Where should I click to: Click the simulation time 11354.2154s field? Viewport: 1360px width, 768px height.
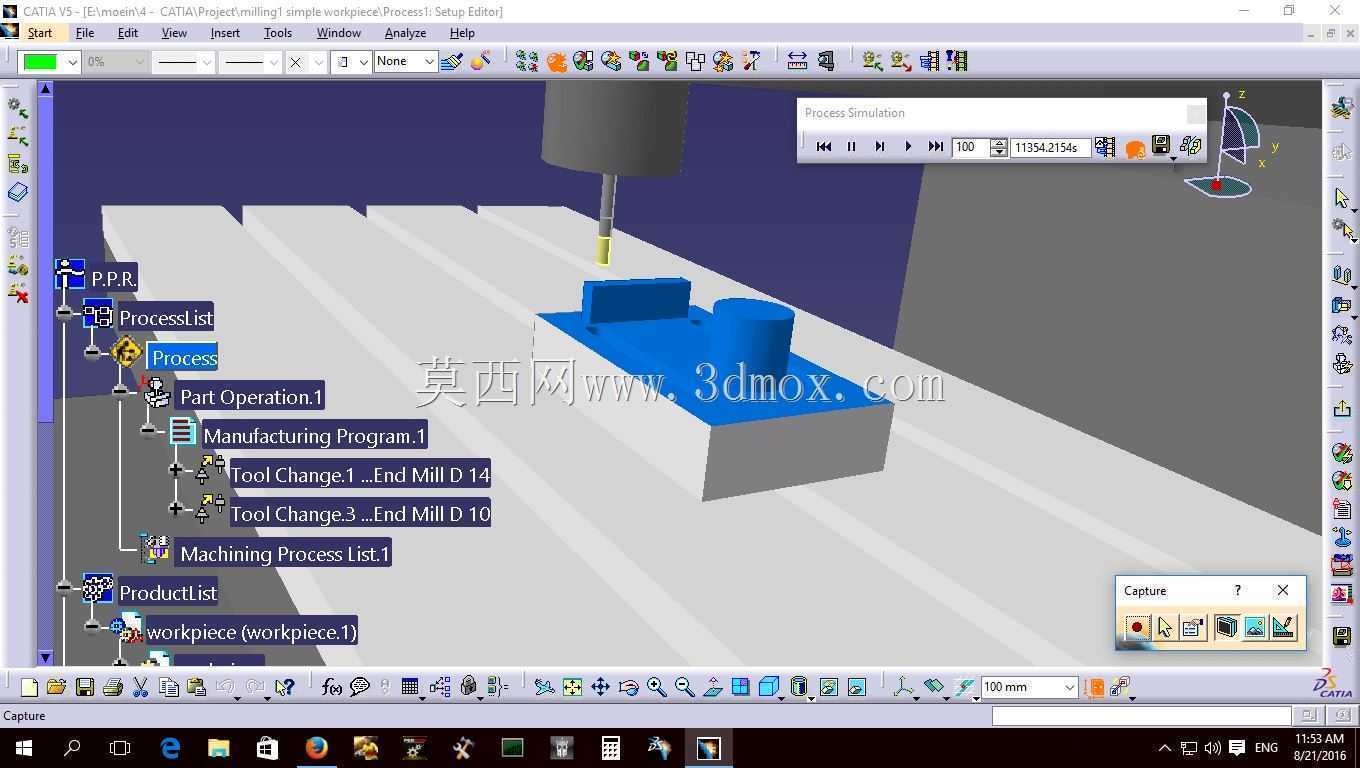1049,147
